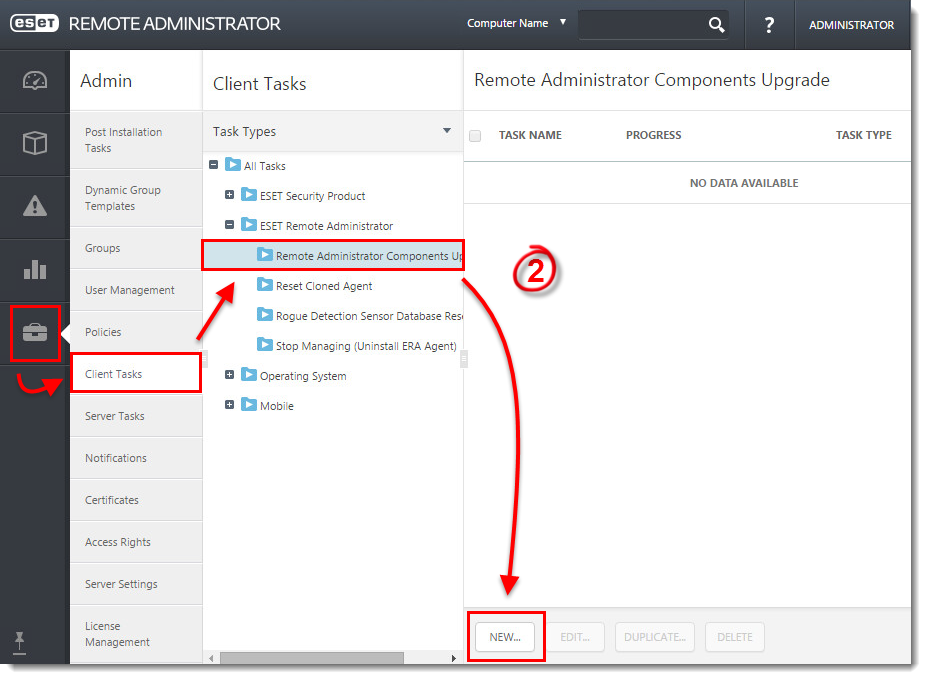Open Certificates menu item
This screenshot has height=679, width=926.
tap(136, 500)
